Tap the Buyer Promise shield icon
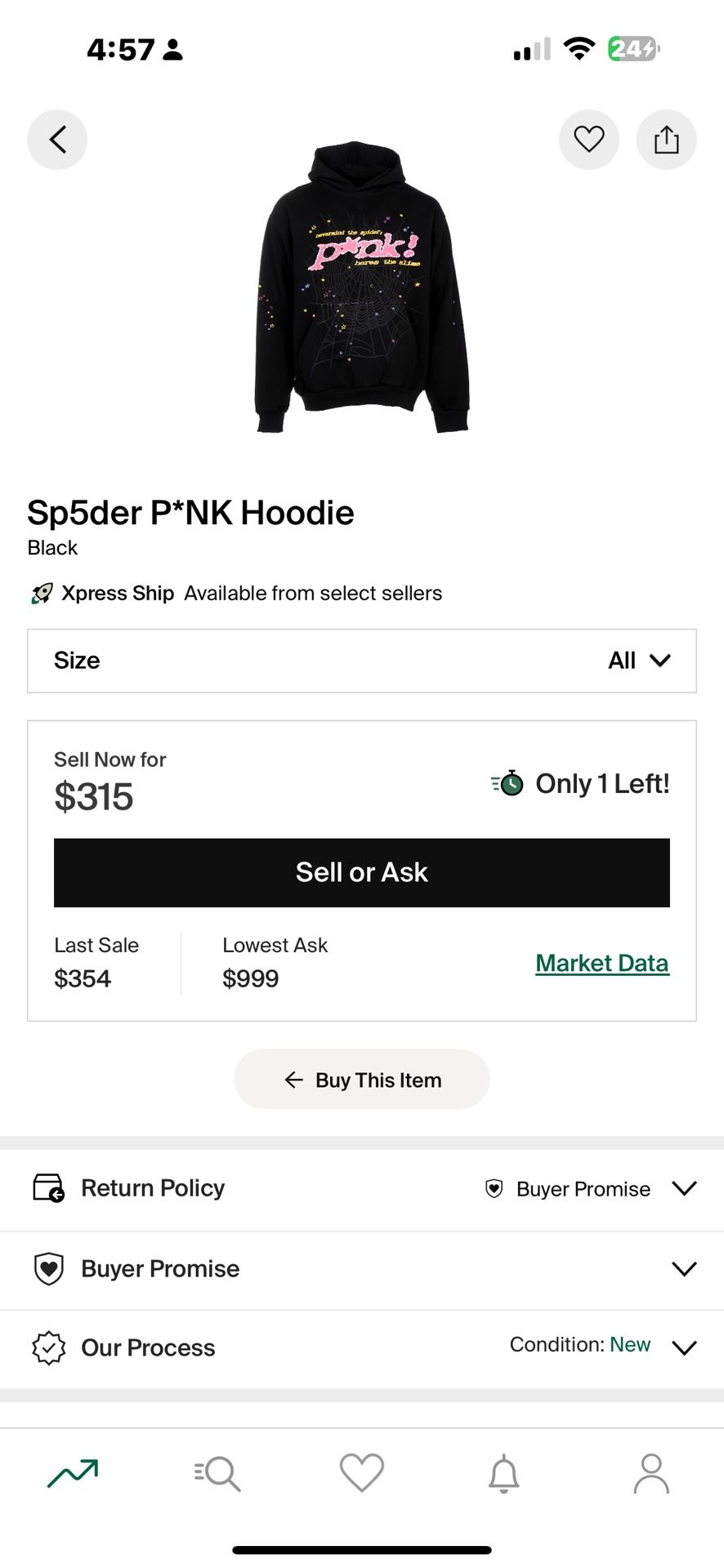Image resolution: width=724 pixels, height=1568 pixels. (x=48, y=1268)
